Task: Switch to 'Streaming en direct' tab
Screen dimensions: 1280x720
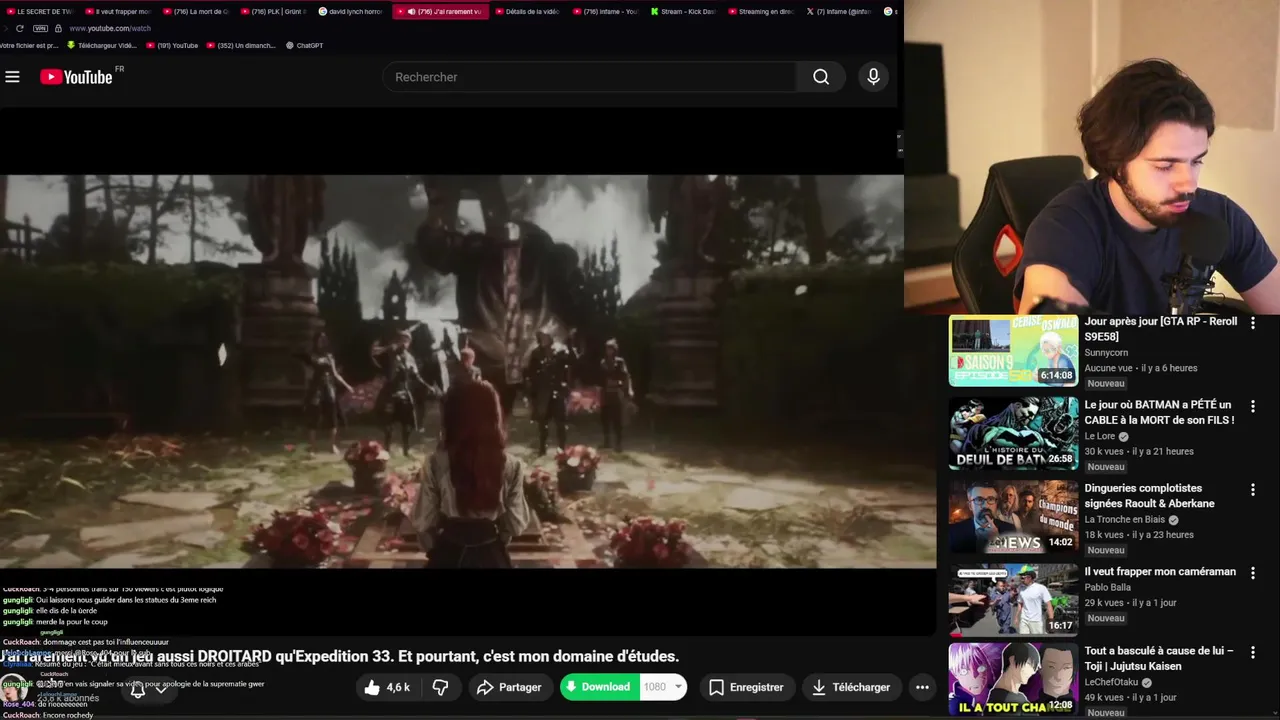Action: tap(762, 11)
